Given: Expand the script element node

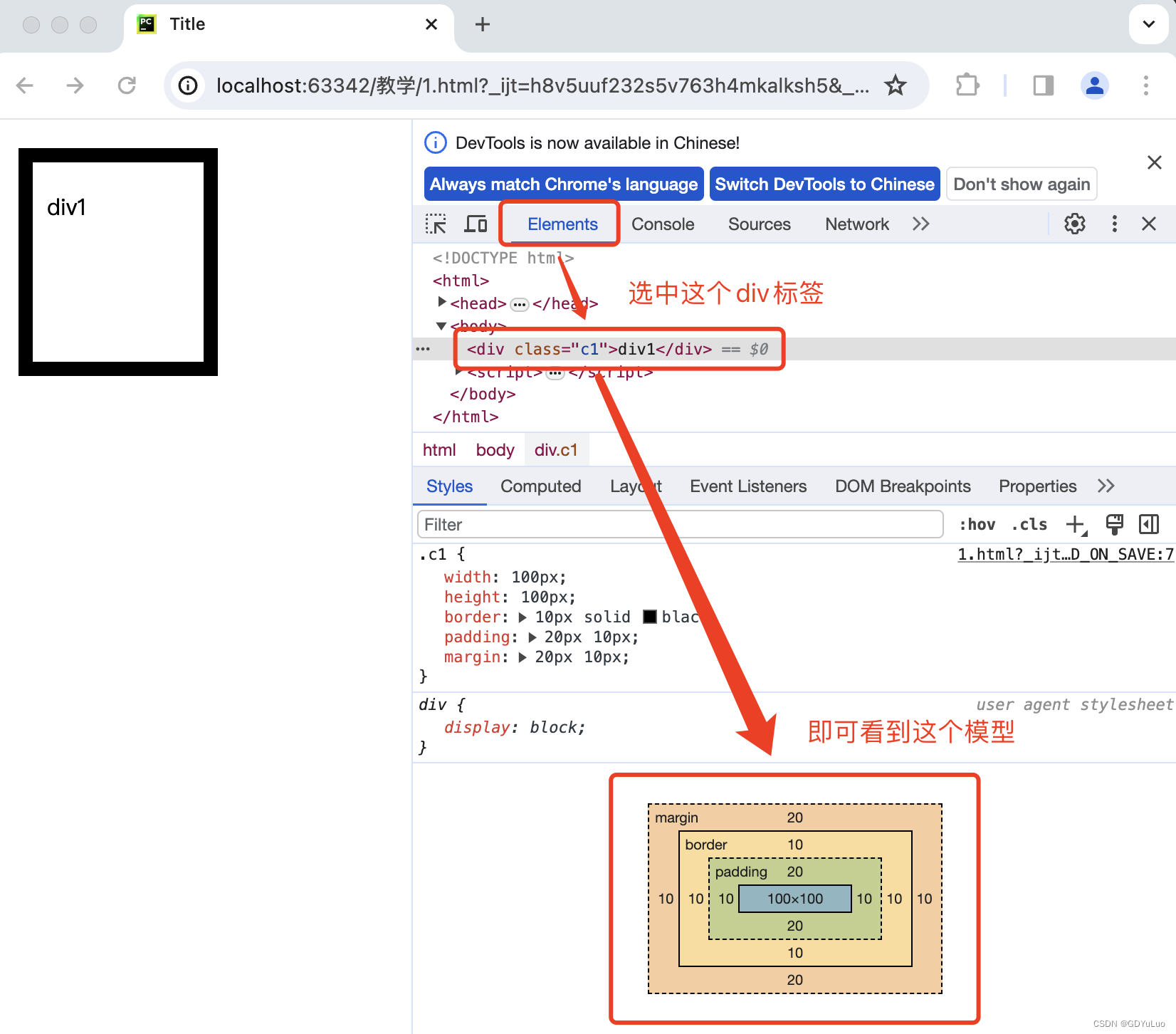Looking at the screenshot, I should click(x=459, y=371).
